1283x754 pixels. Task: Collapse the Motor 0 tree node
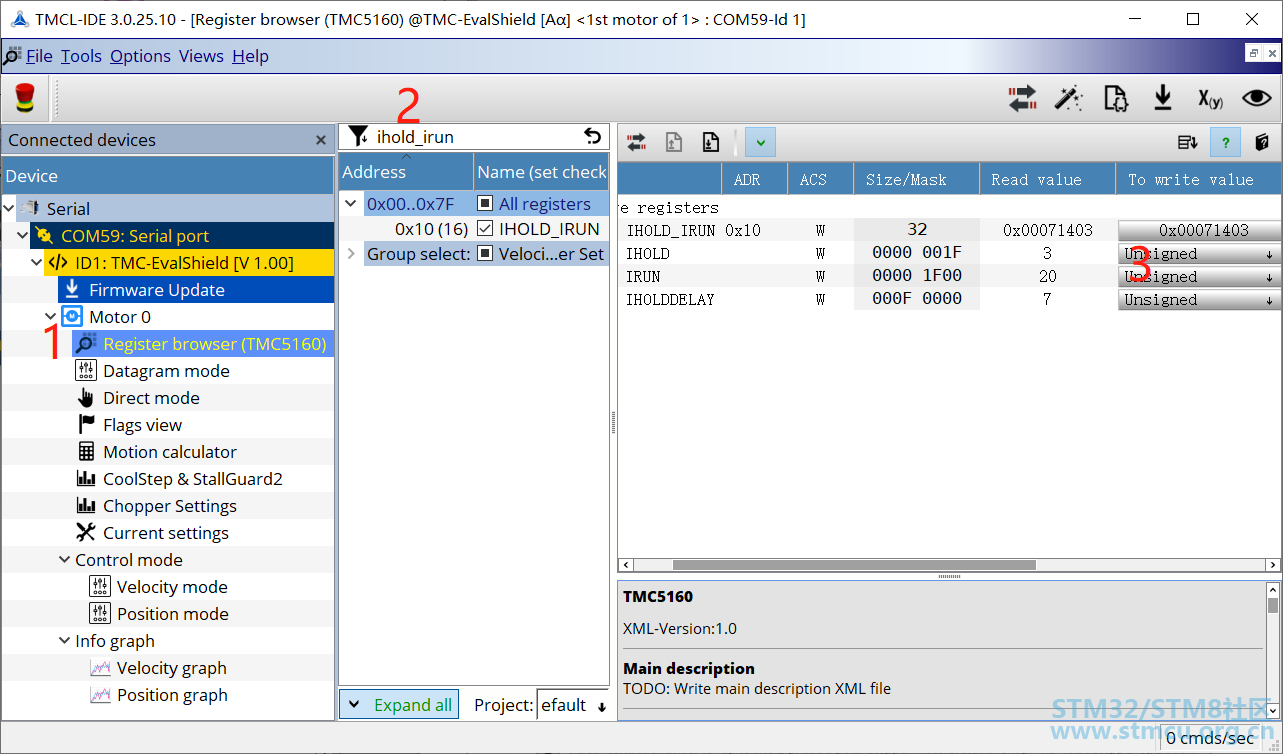point(51,317)
